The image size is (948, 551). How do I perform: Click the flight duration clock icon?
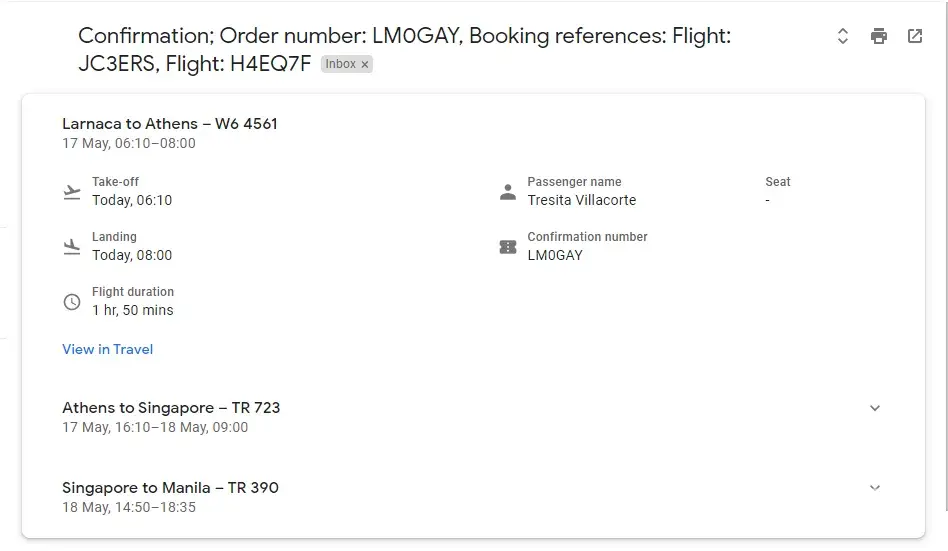point(72,301)
